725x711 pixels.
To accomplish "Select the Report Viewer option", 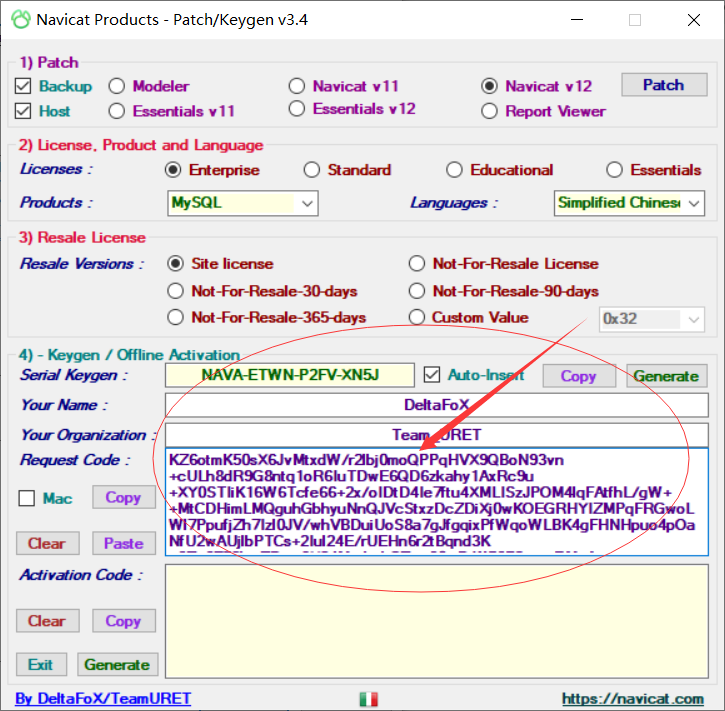I will coord(489,111).
